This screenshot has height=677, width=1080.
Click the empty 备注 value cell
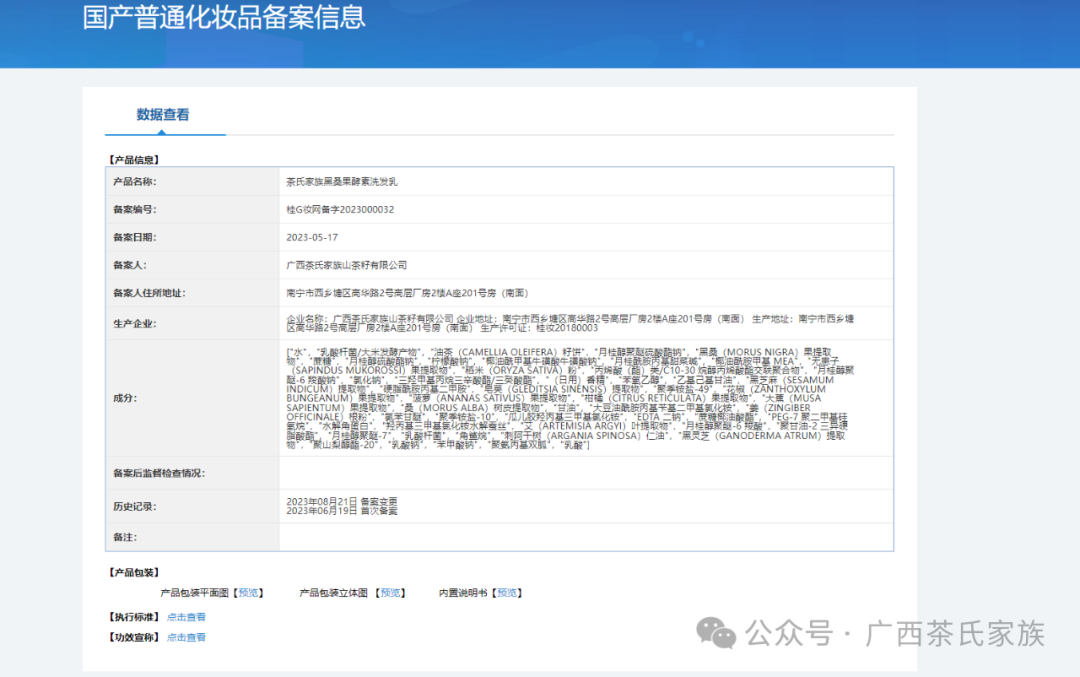[586, 537]
